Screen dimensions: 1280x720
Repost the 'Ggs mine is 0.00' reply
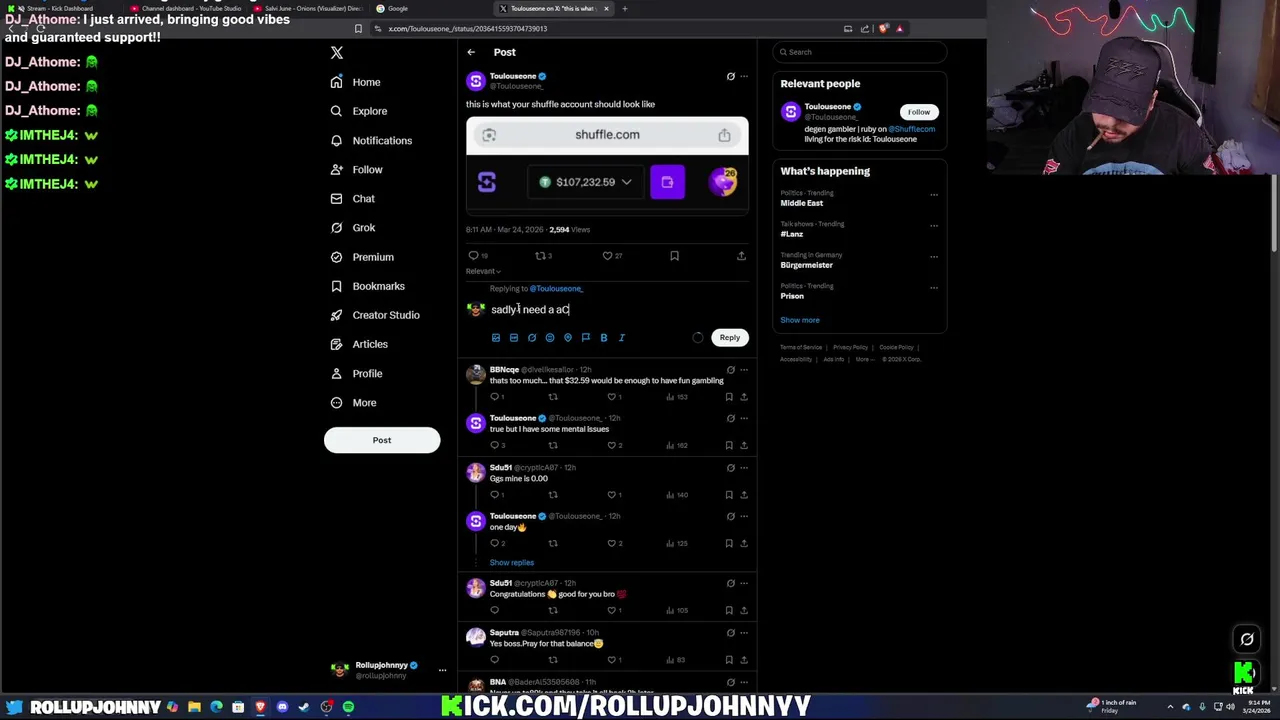pyautogui.click(x=553, y=495)
